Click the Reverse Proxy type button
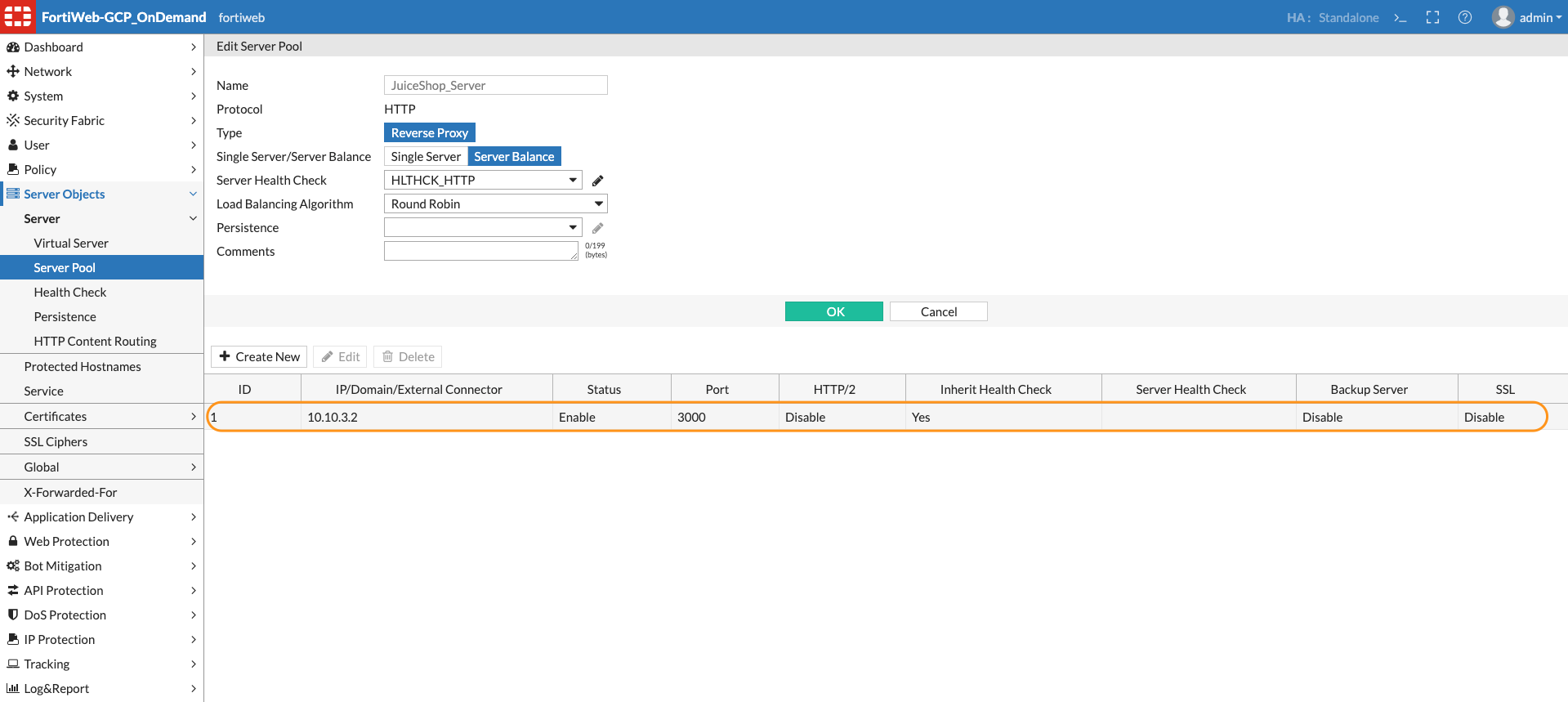 pyautogui.click(x=430, y=133)
